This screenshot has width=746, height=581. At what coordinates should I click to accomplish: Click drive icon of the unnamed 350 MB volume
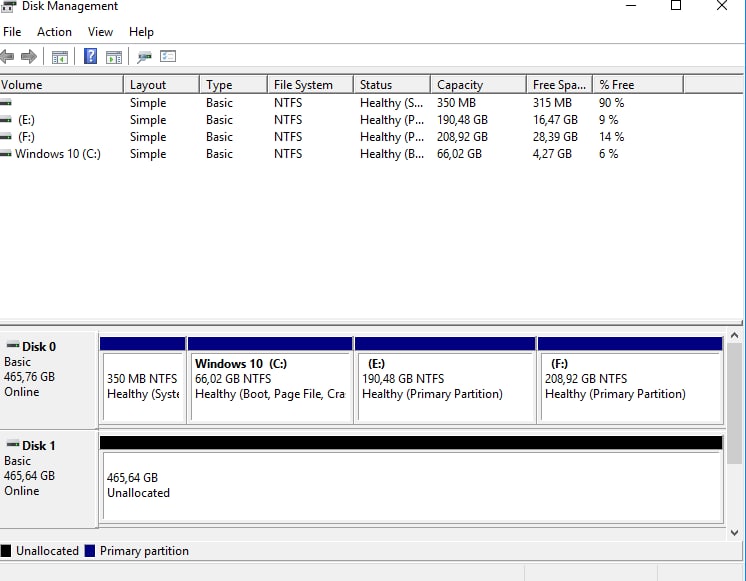coord(6,102)
